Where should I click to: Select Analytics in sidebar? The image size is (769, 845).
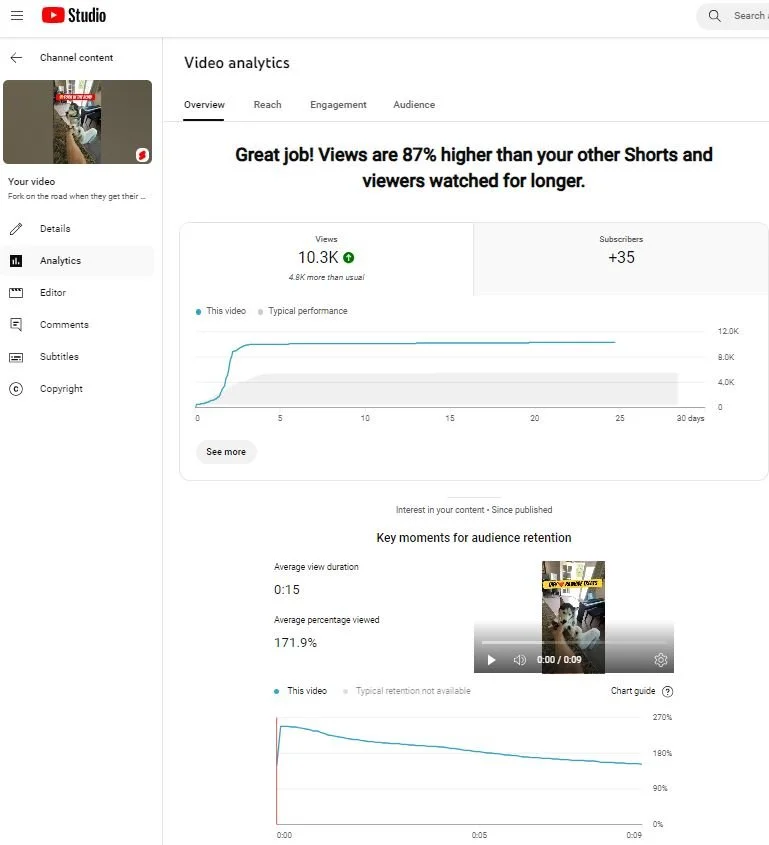pyautogui.click(x=78, y=261)
